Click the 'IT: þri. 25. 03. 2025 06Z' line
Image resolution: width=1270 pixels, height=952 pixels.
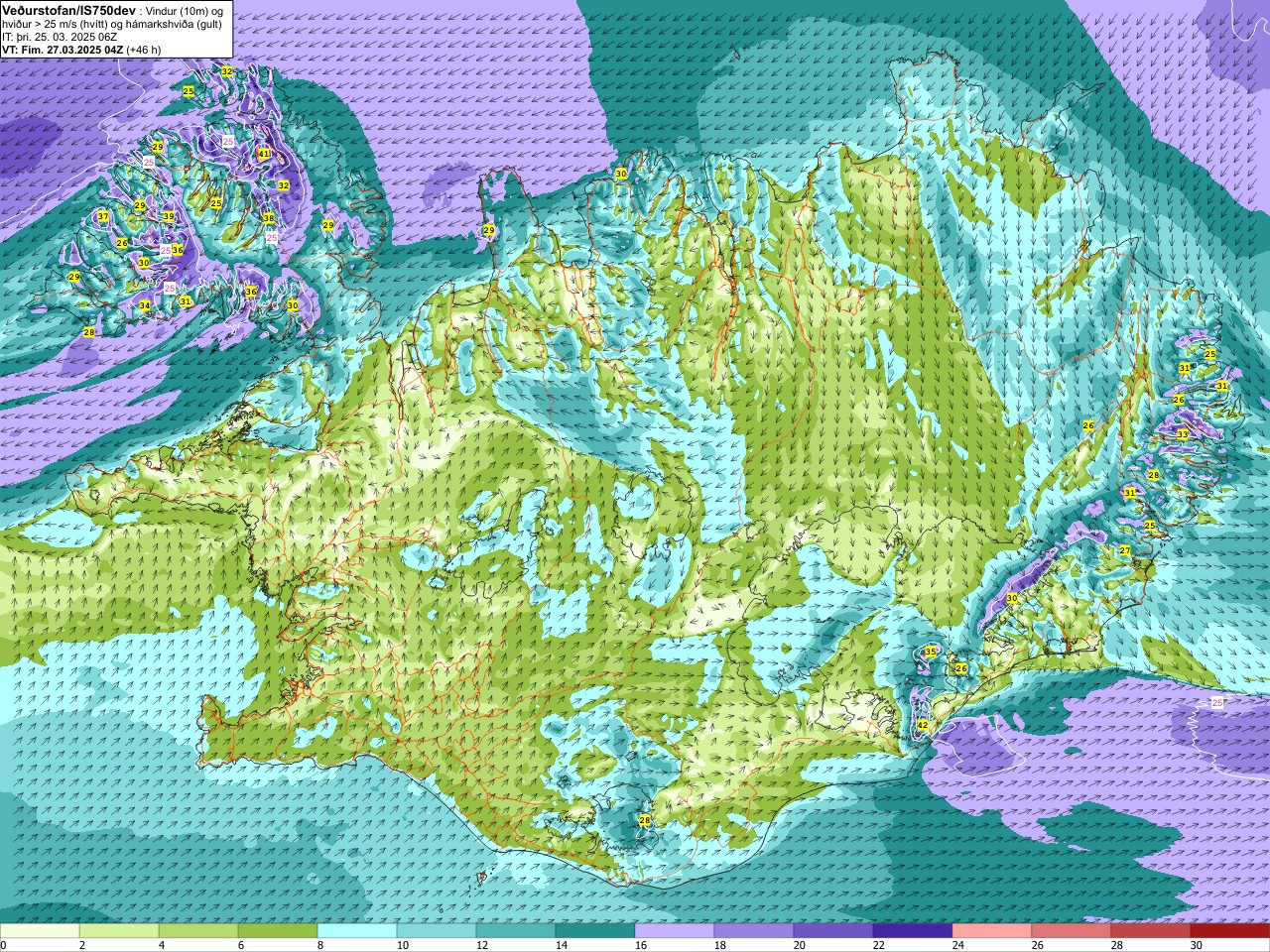click(x=60, y=37)
